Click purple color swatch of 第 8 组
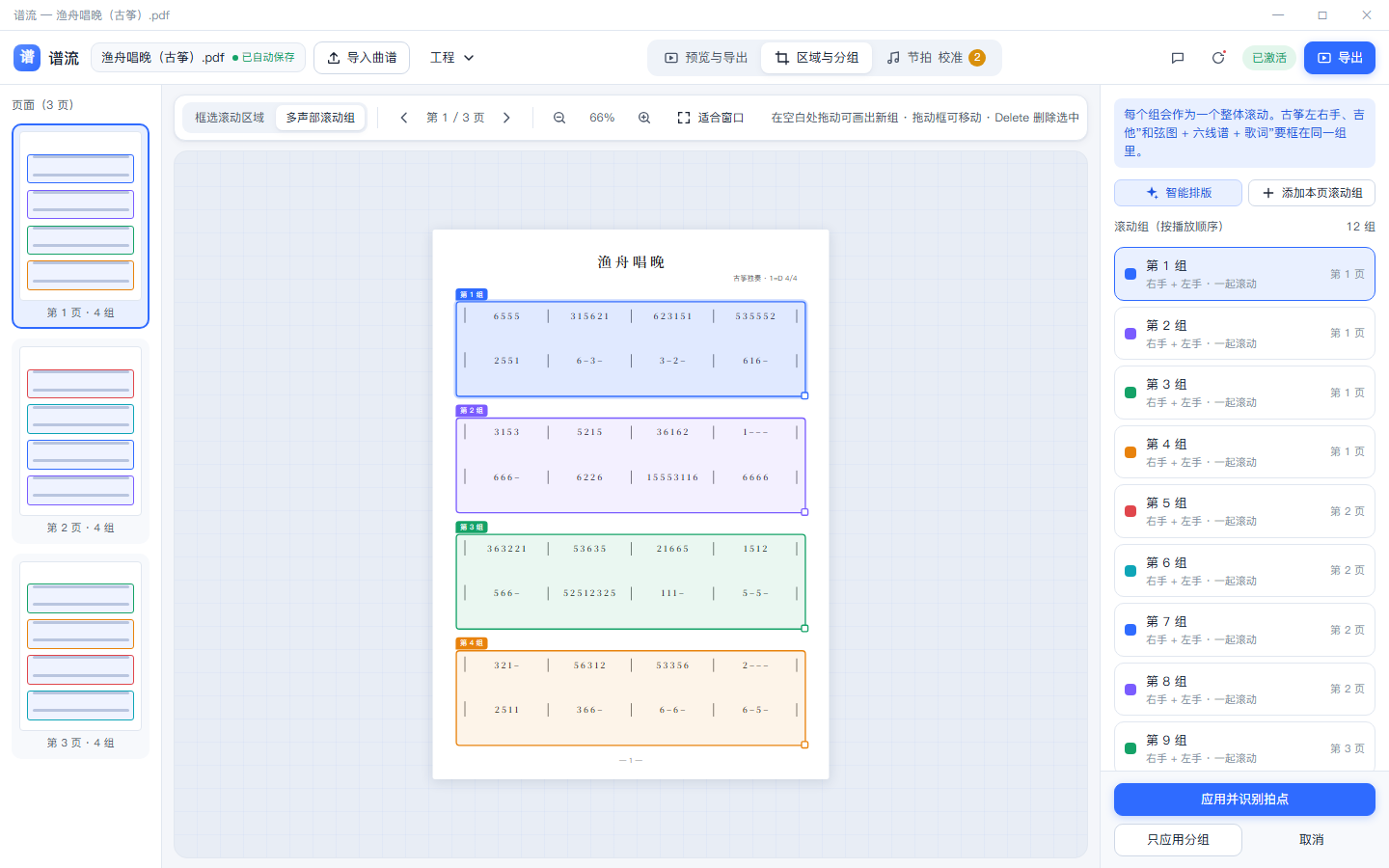 [x=1130, y=690]
